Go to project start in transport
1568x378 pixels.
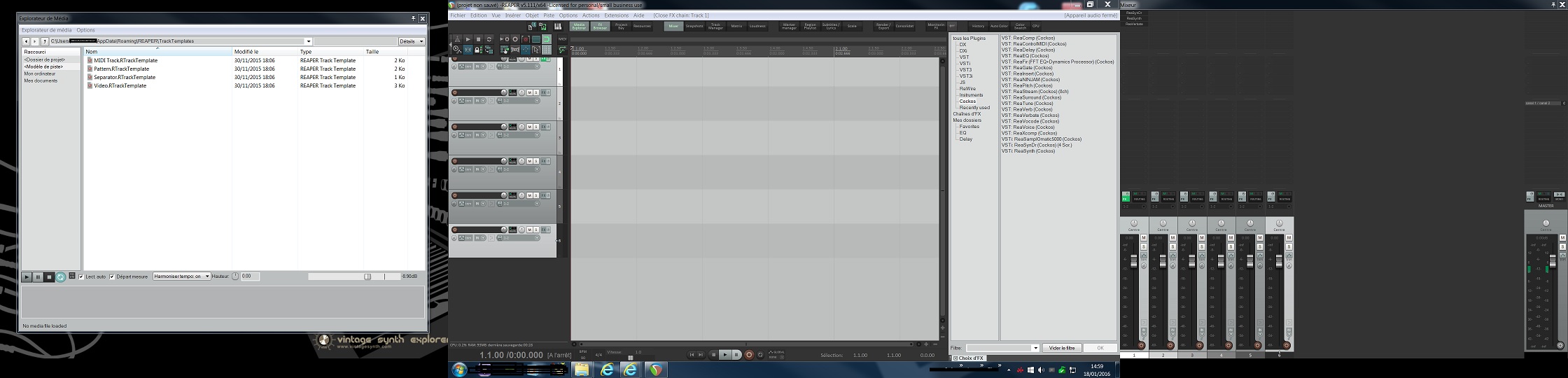pyautogui.click(x=692, y=355)
